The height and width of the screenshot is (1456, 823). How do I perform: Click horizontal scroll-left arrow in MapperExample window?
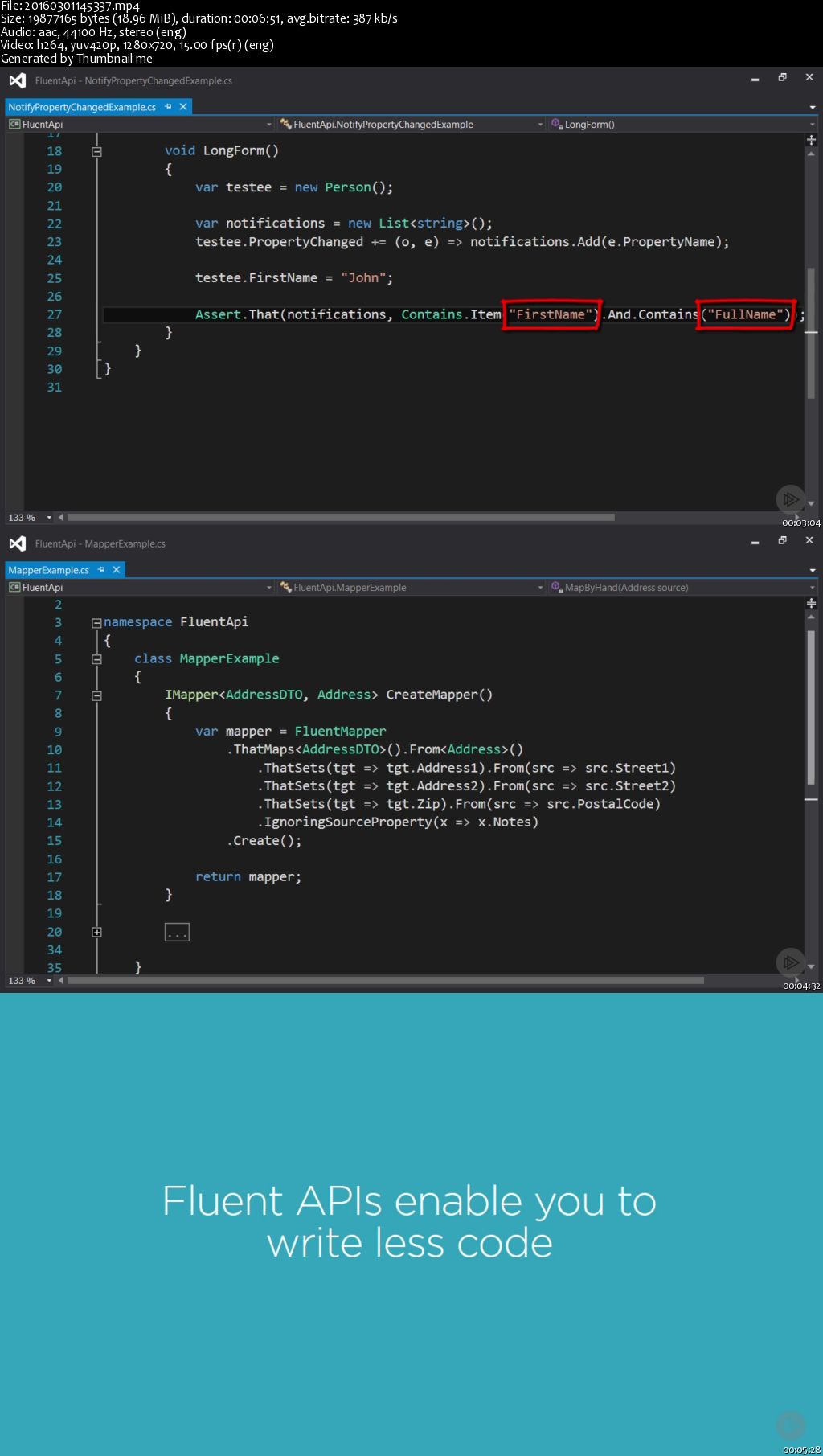click(61, 981)
